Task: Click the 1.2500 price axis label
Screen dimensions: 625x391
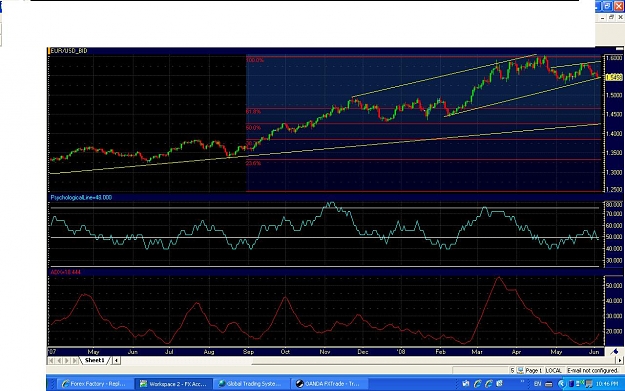Action: (614, 190)
